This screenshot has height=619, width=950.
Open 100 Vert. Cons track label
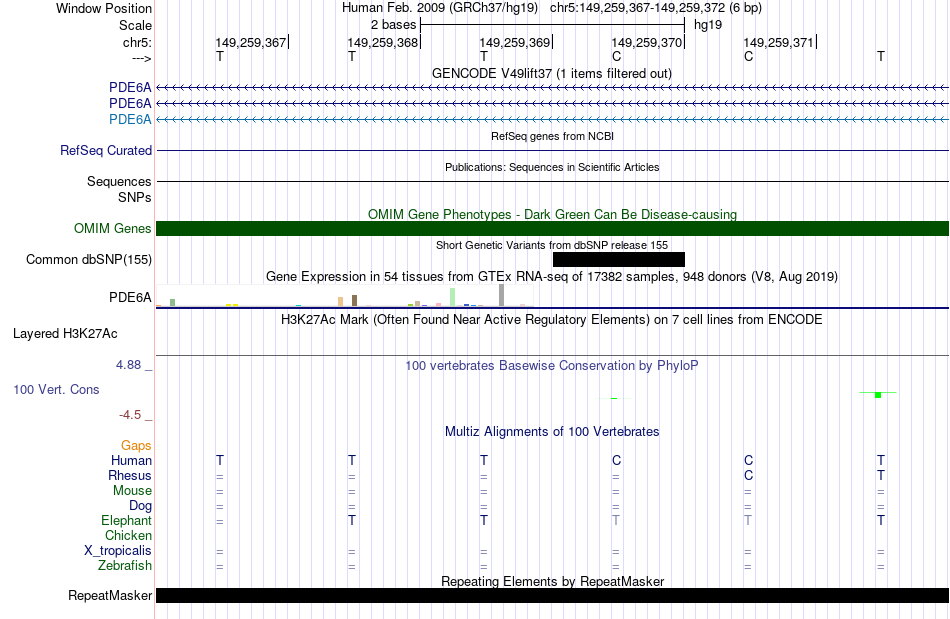[56, 389]
